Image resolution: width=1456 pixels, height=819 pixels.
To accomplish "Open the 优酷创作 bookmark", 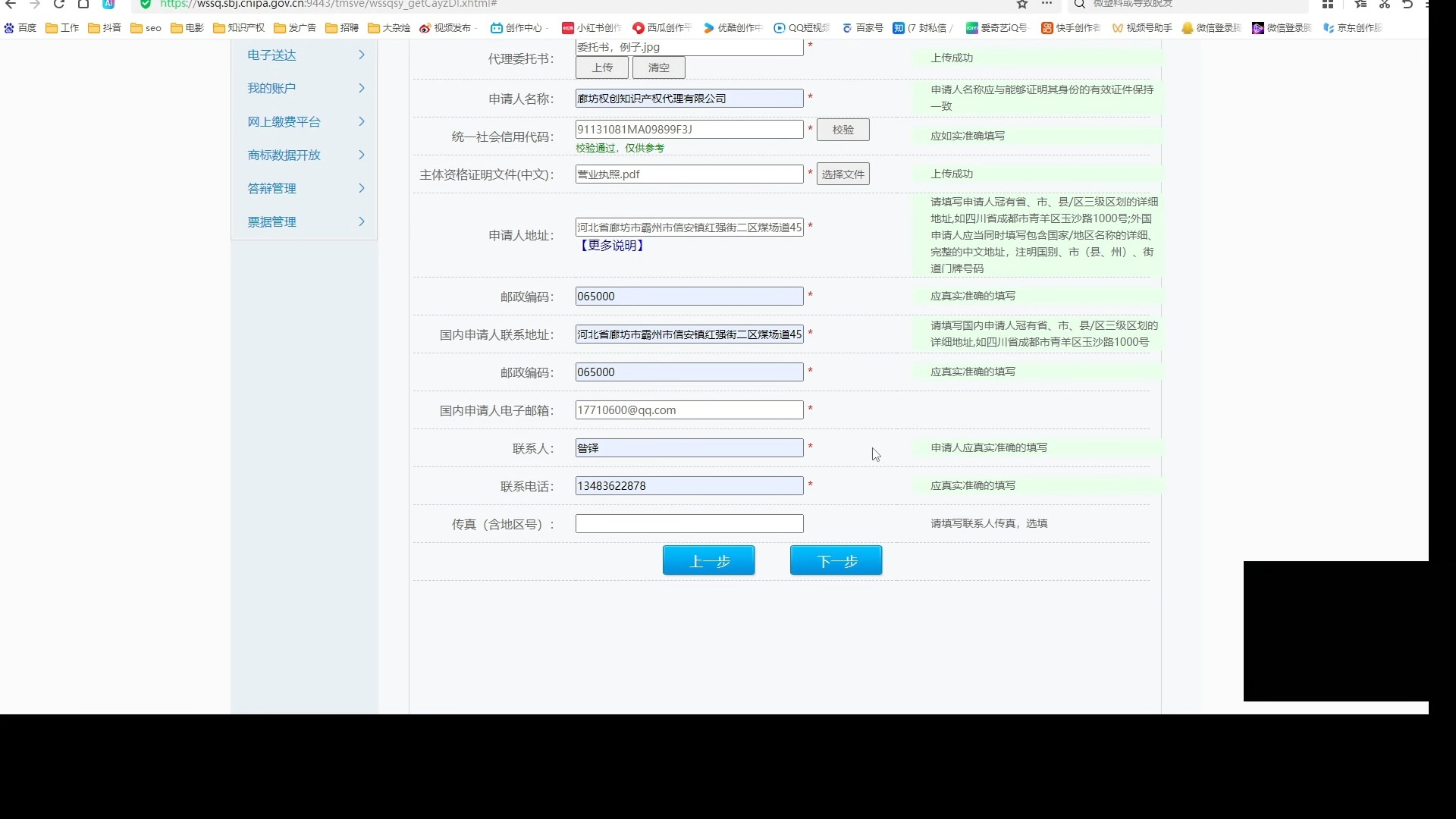I will (x=733, y=28).
